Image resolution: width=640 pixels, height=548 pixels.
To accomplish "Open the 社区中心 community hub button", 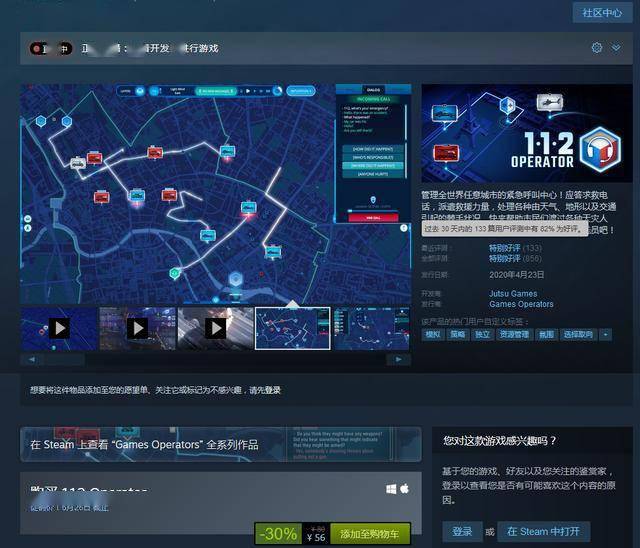I will (x=602, y=13).
